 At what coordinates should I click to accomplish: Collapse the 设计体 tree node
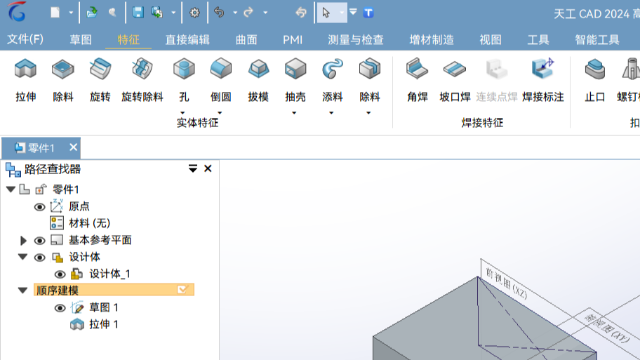(x=23, y=257)
